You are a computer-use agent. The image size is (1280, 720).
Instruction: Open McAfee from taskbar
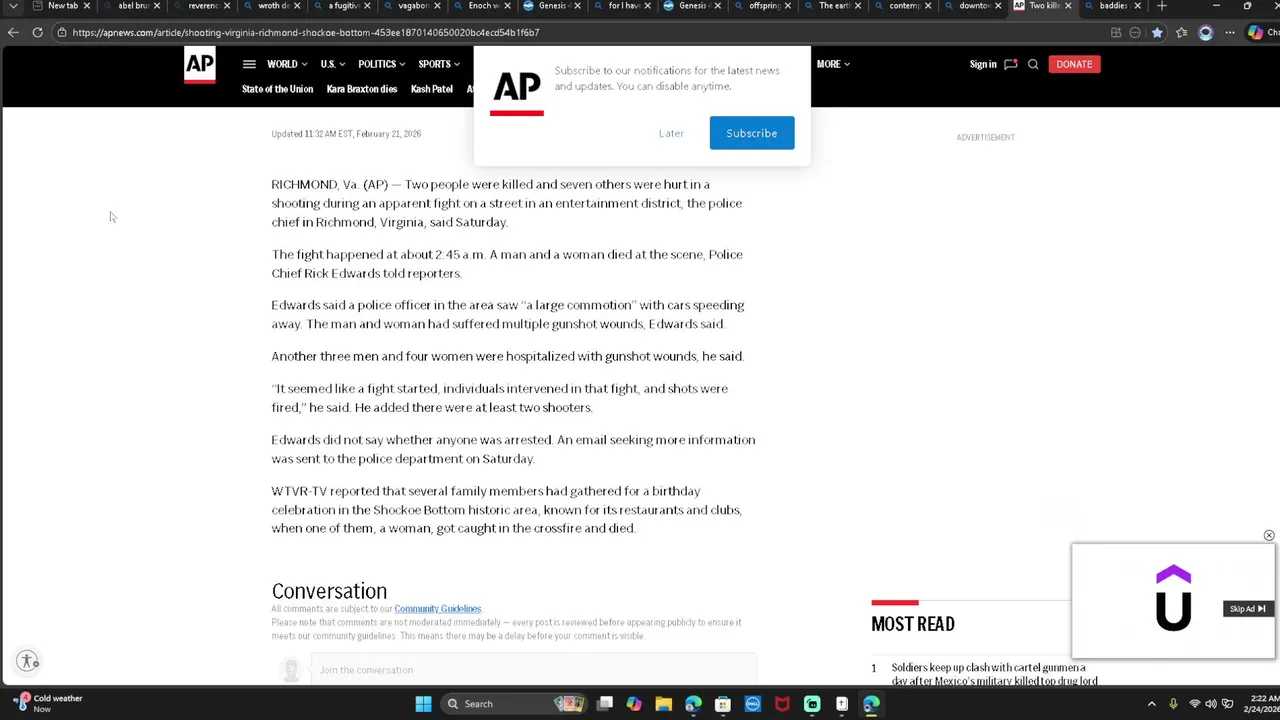coord(782,704)
